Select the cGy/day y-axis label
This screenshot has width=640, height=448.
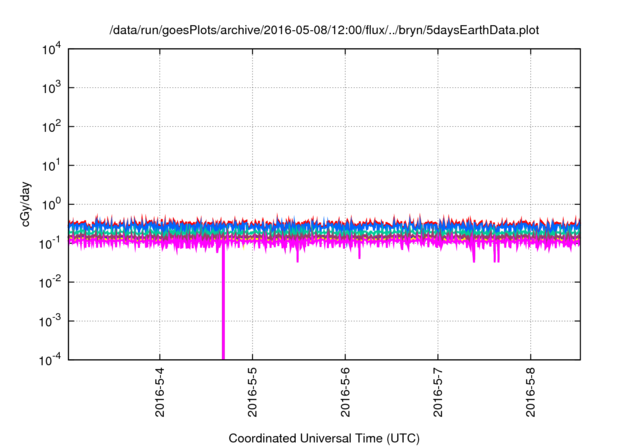pyautogui.click(x=25, y=204)
